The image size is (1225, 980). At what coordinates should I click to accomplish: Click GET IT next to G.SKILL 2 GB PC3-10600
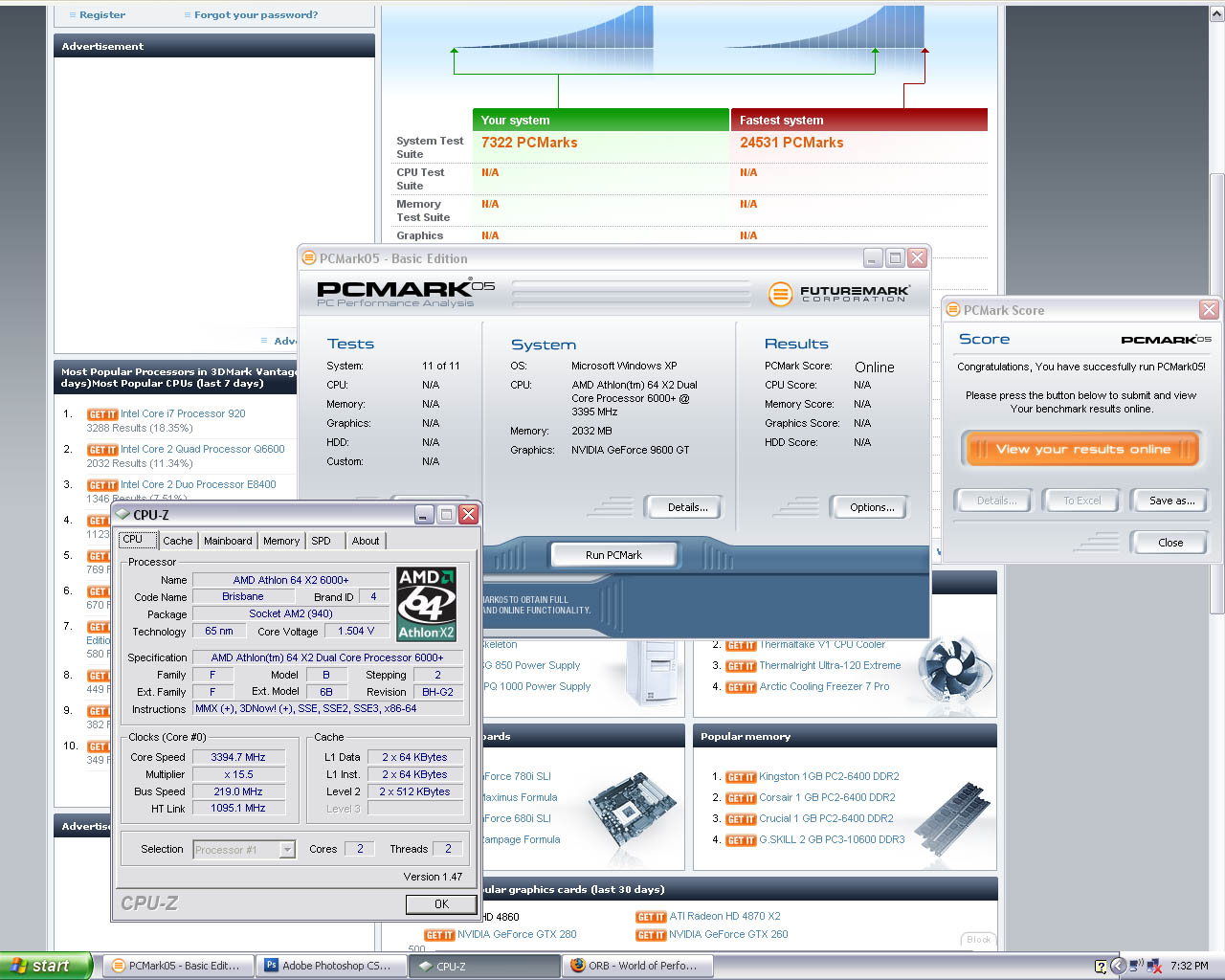point(741,840)
